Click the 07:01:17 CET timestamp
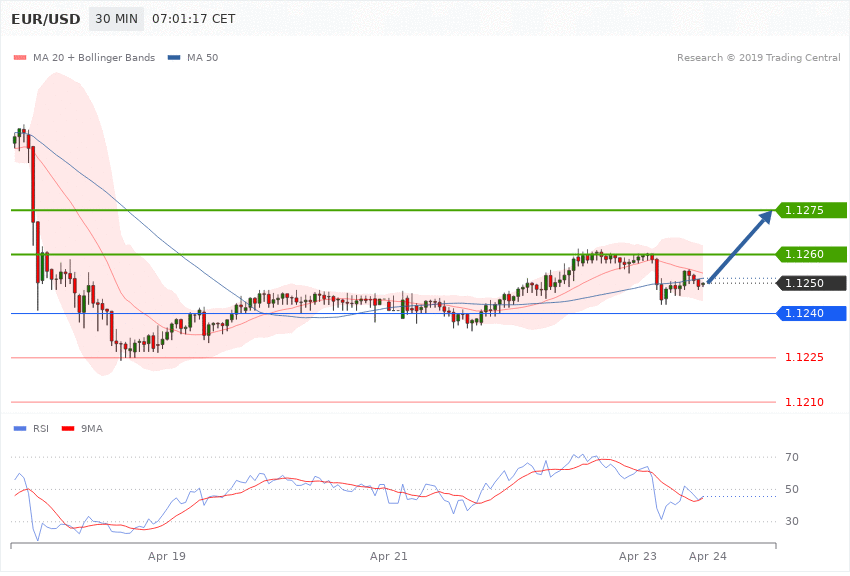The image size is (850, 576). point(194,19)
